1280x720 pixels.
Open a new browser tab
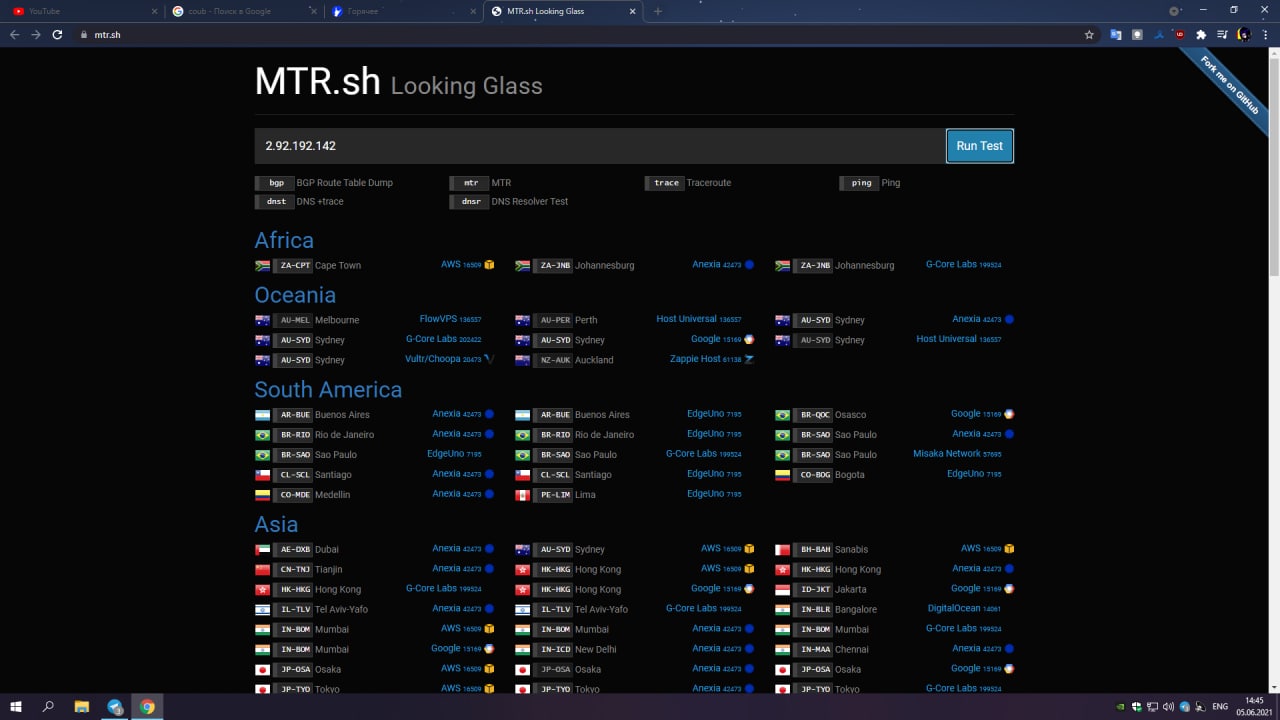pos(657,11)
